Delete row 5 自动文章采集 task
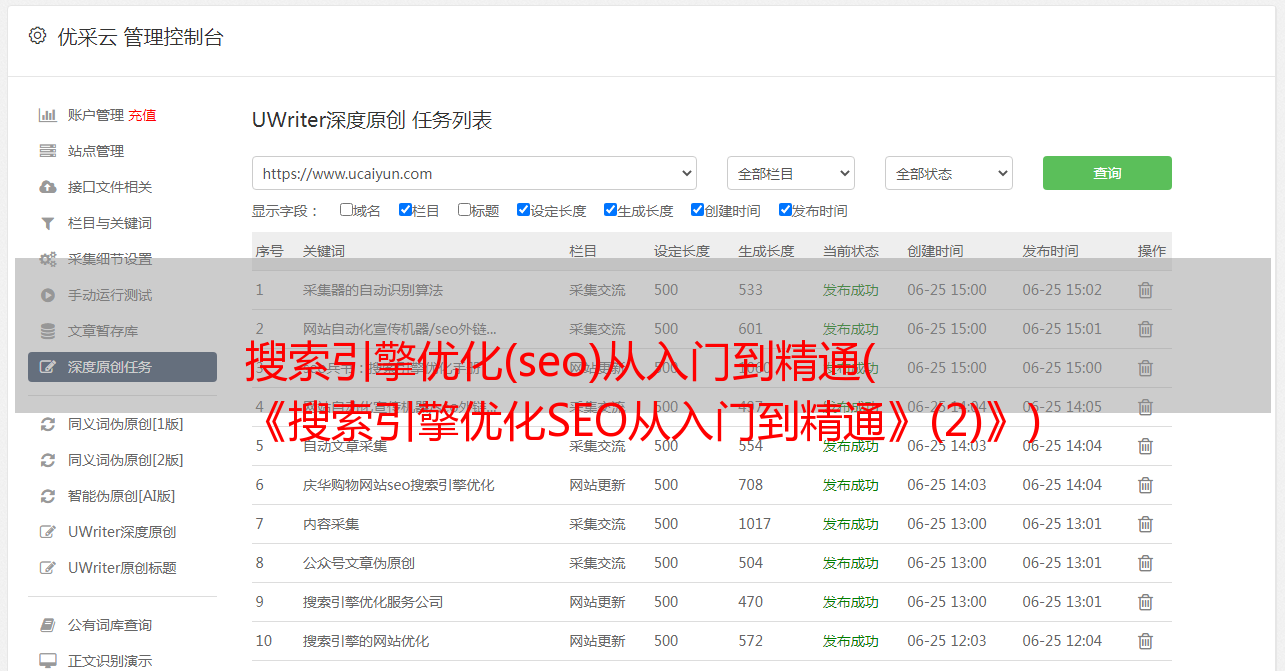 coord(1145,446)
